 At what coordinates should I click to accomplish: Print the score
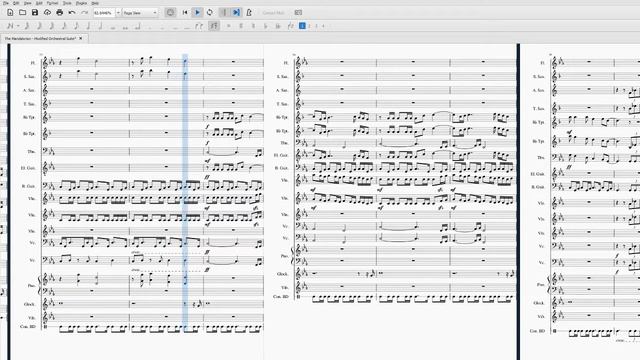click(x=60, y=13)
